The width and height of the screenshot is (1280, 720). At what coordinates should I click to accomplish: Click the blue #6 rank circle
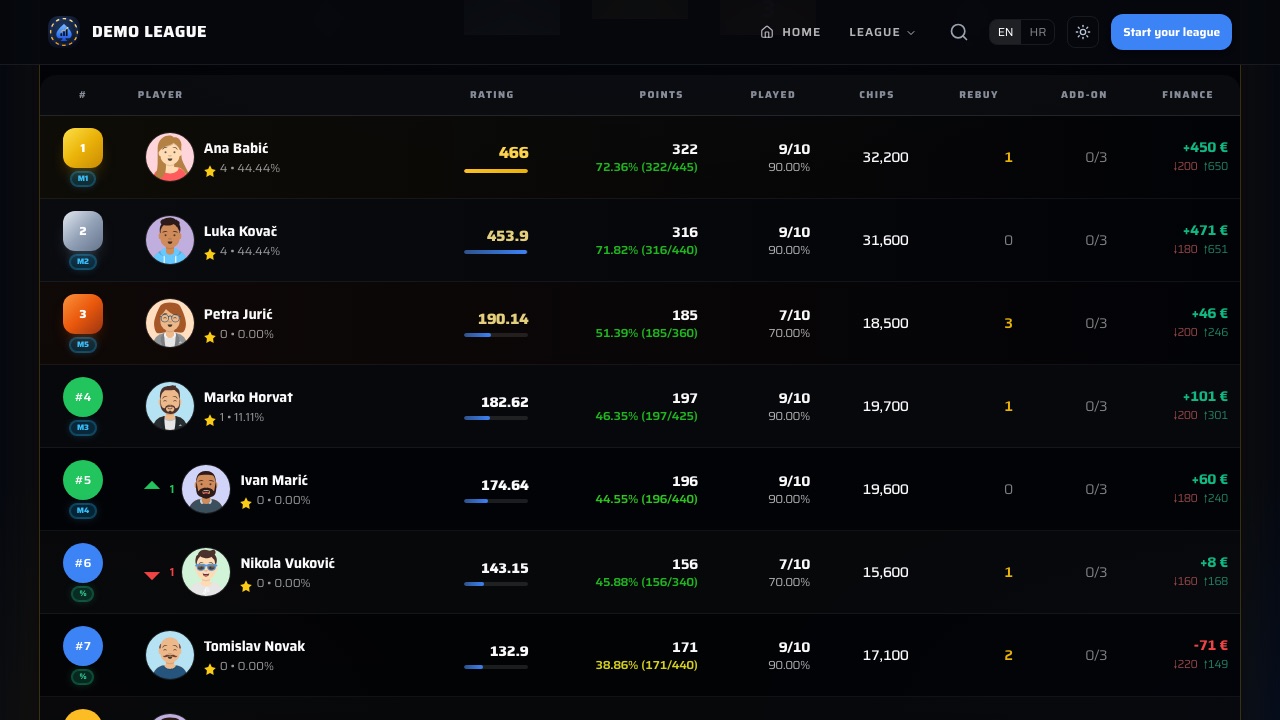(x=83, y=563)
